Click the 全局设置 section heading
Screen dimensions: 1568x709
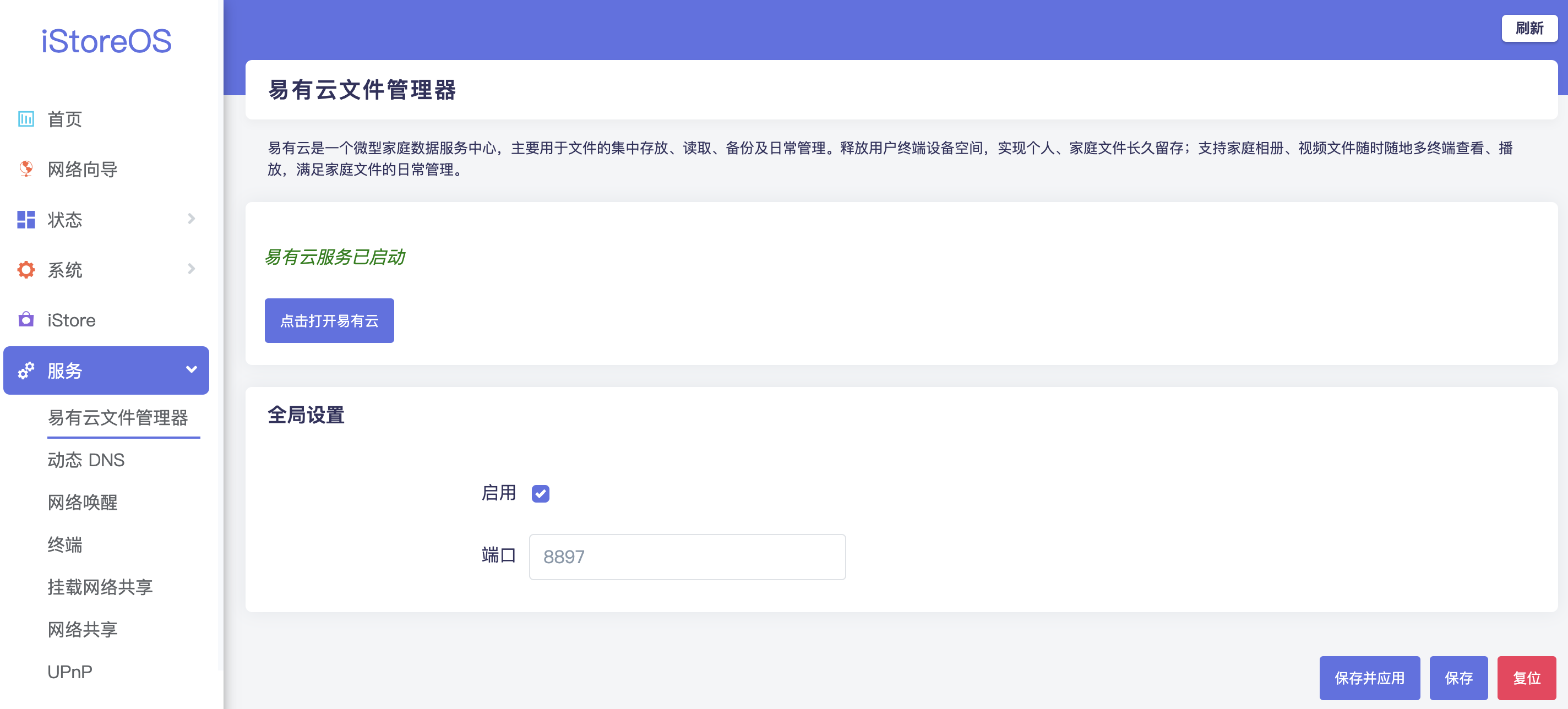click(x=306, y=415)
